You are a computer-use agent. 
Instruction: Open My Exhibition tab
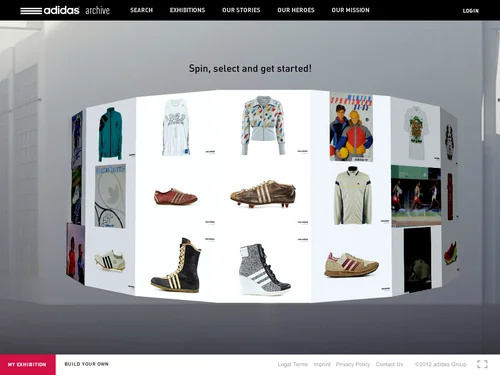coord(28,364)
